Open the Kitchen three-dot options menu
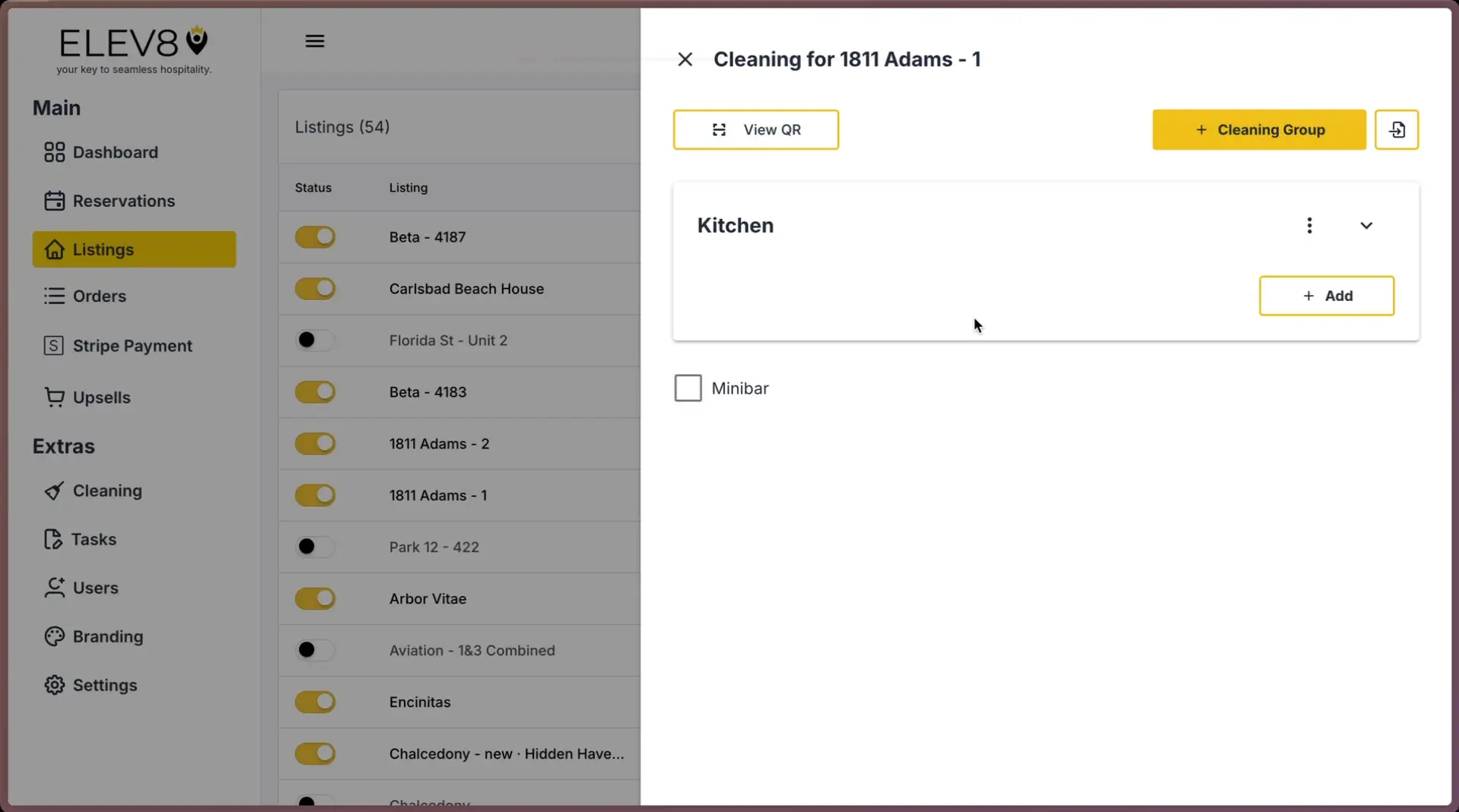This screenshot has width=1459, height=812. [x=1309, y=225]
